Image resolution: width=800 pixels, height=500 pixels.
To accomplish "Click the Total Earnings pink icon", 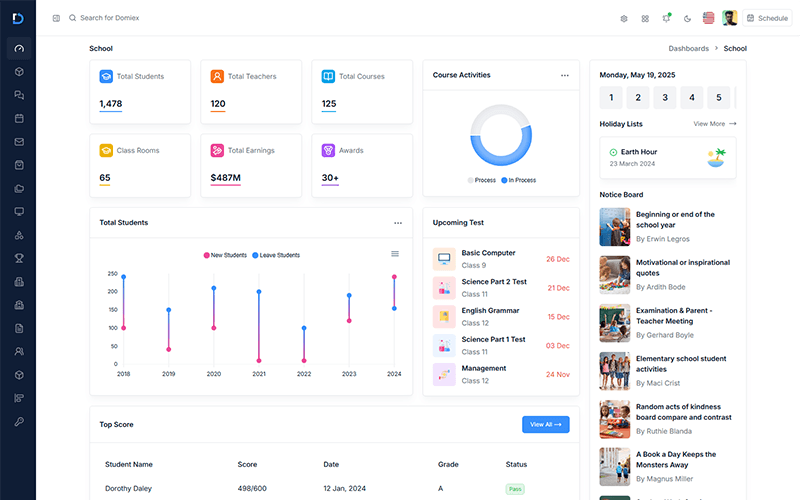I will tap(217, 150).
